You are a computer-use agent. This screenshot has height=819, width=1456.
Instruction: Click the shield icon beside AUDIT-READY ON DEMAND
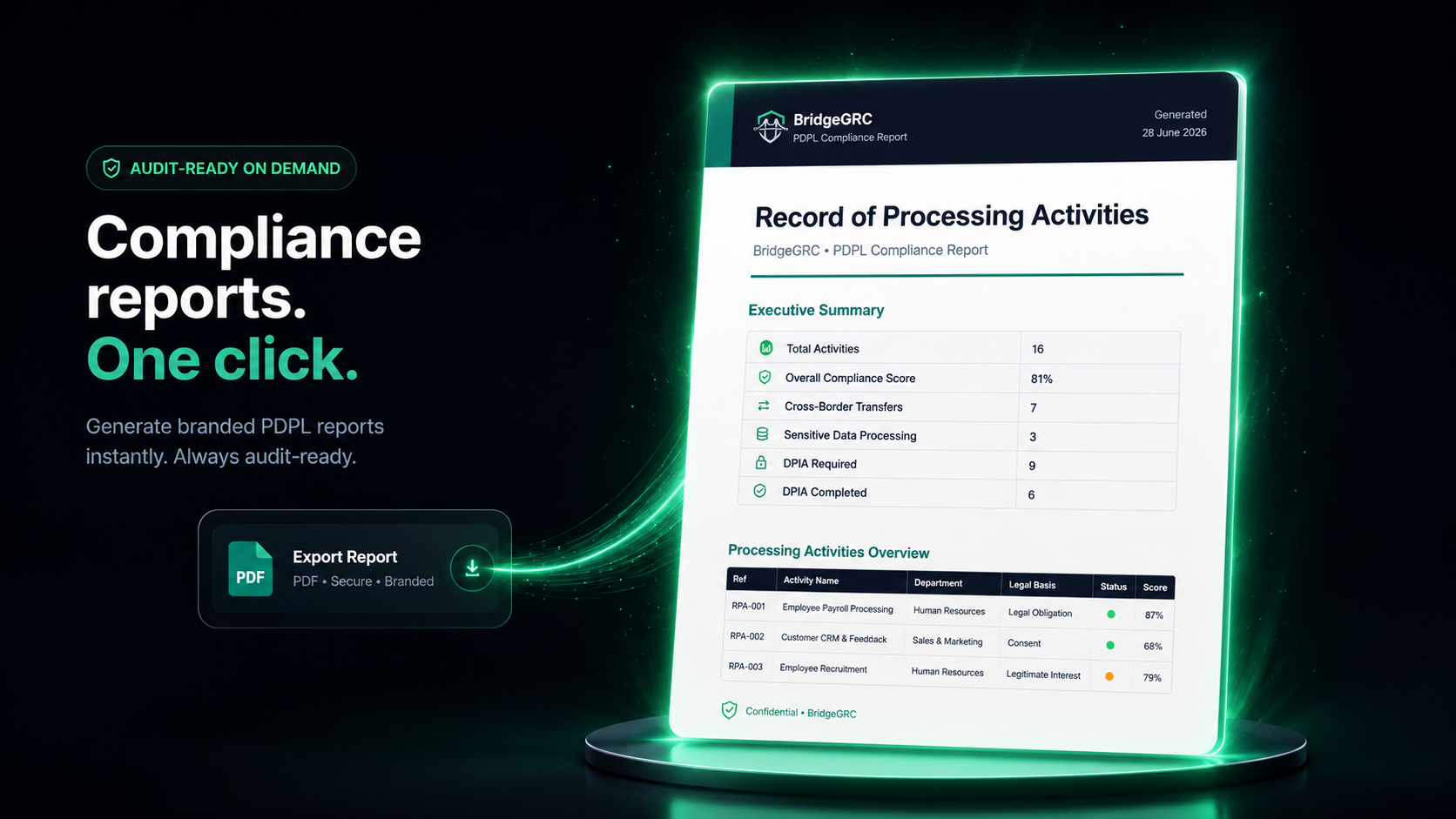pos(111,168)
